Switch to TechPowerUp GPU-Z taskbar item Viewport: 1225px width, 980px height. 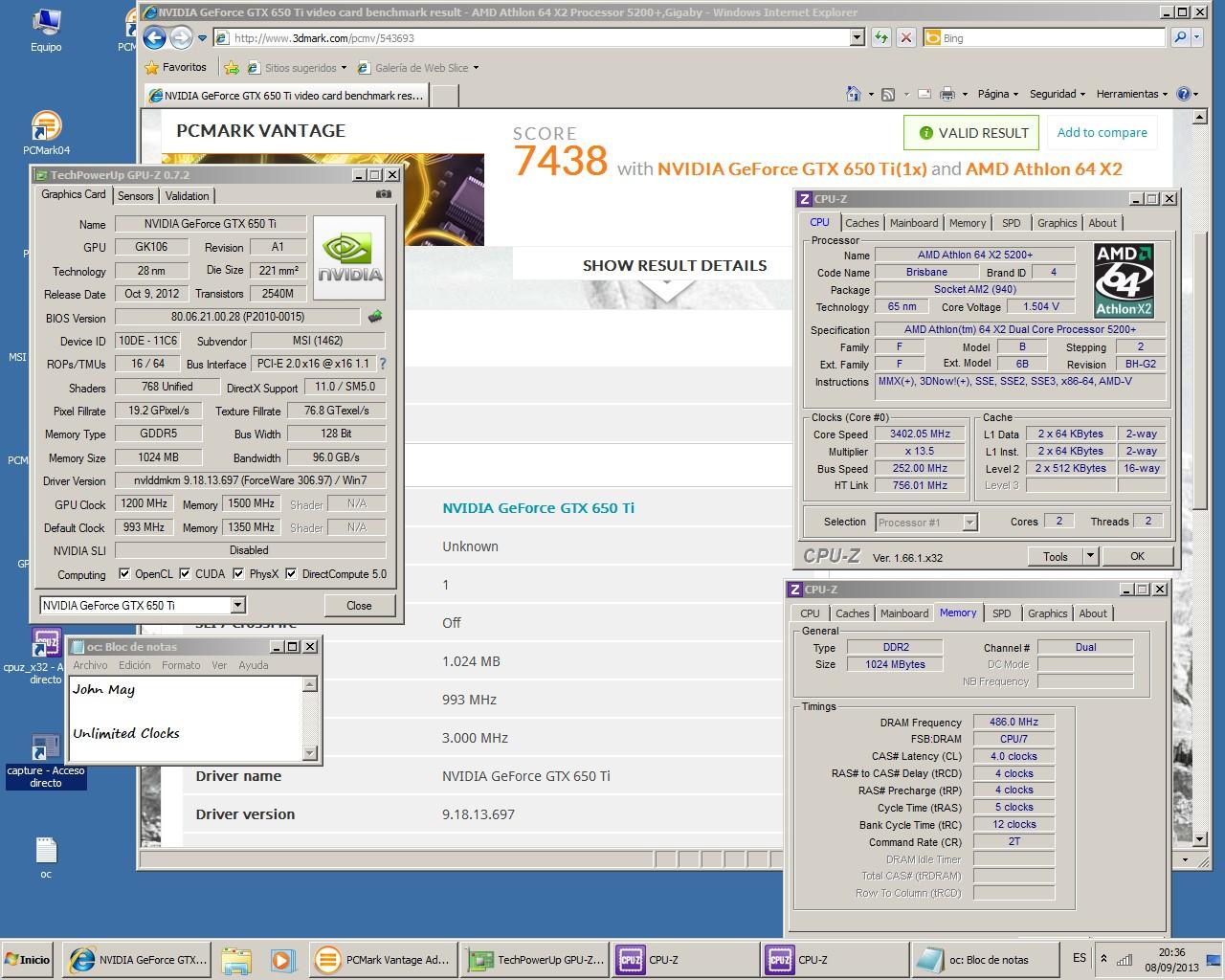[x=535, y=960]
